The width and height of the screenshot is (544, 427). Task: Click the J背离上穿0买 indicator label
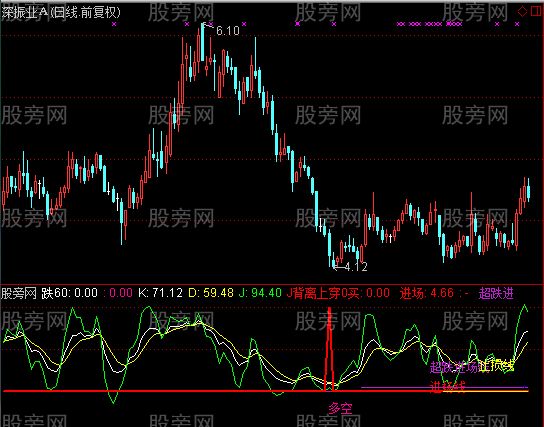point(323,293)
